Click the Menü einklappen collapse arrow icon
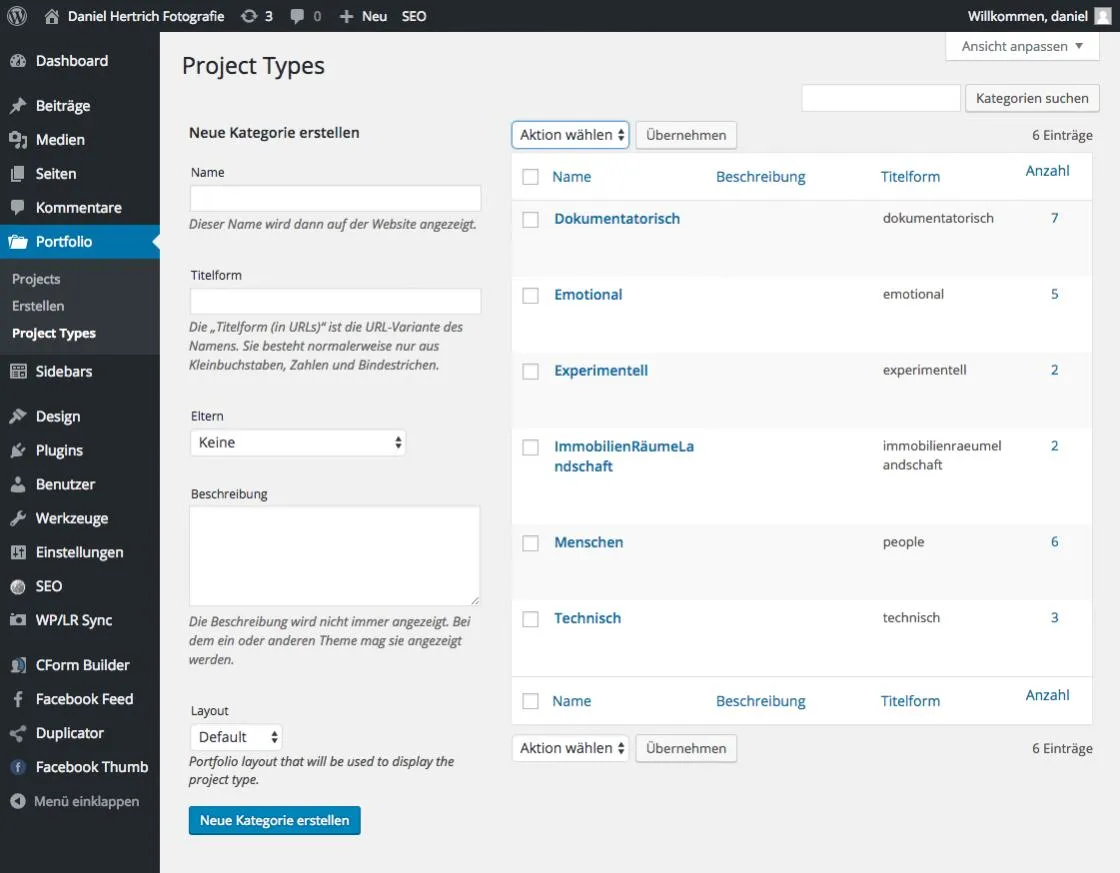Screen dimensions: 1120x873 (19, 802)
